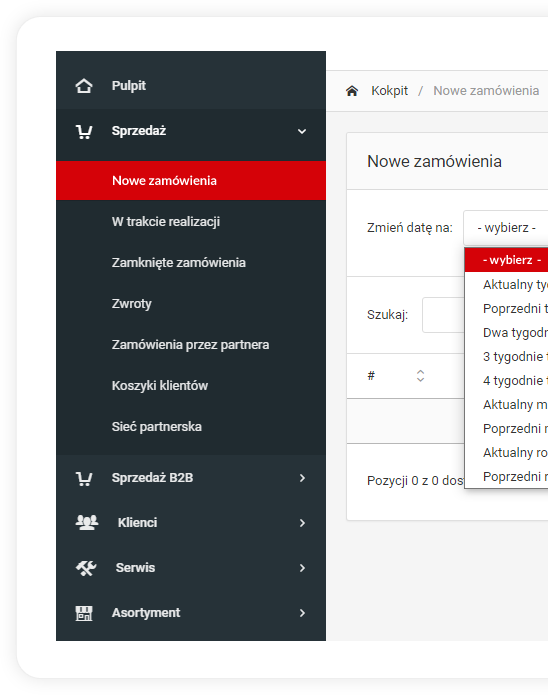Click the 'Pozycji 0 z 0' status text
This screenshot has height=695, width=548.
click(x=415, y=481)
